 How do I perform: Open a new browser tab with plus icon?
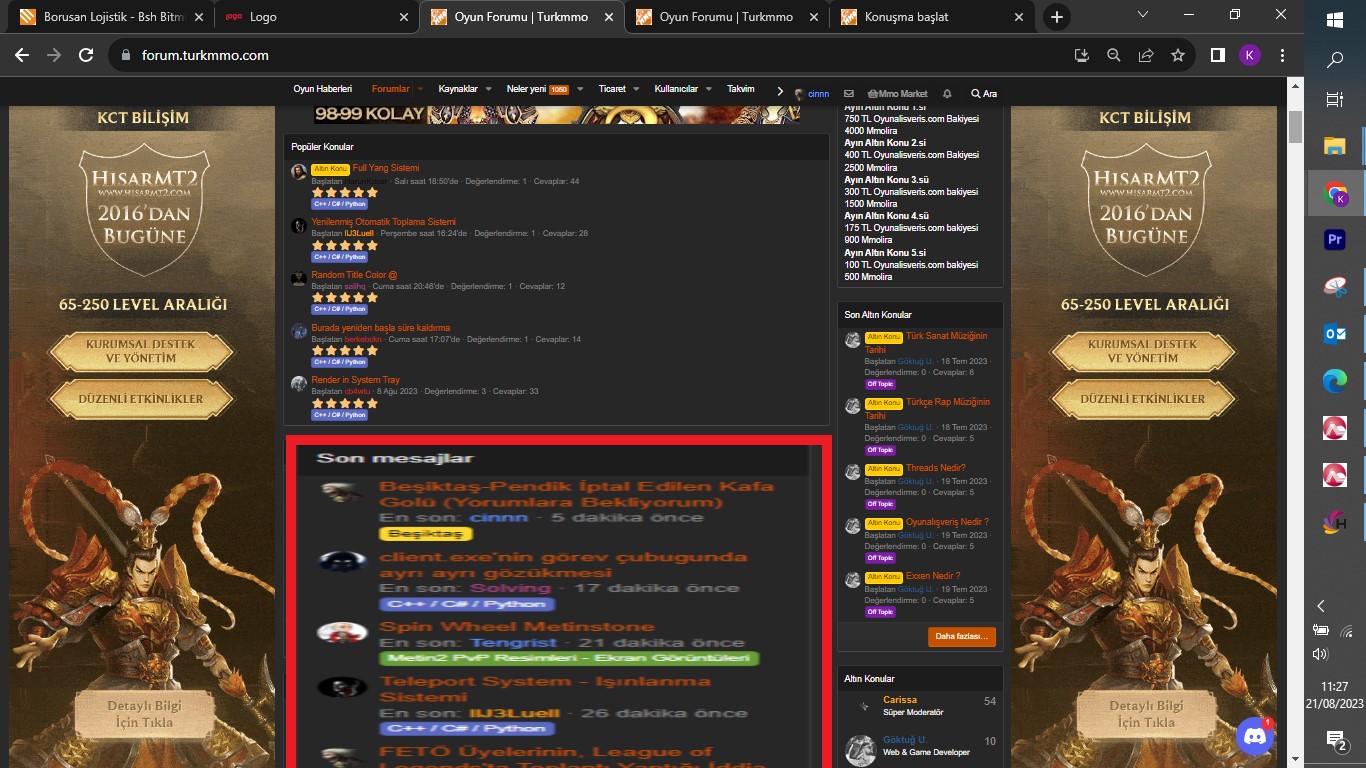click(x=1056, y=17)
